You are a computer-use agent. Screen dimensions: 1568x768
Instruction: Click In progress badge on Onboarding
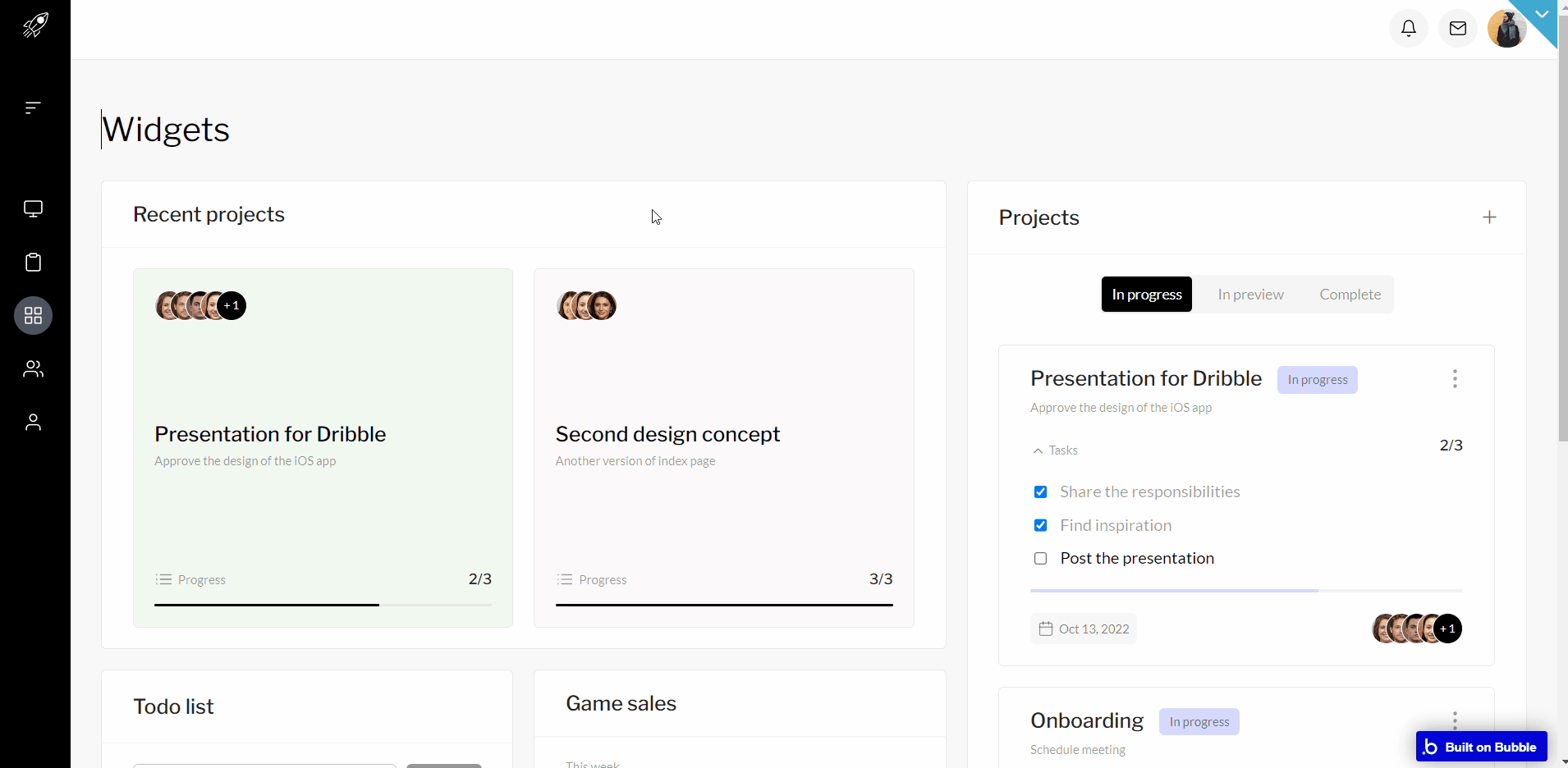(1199, 722)
